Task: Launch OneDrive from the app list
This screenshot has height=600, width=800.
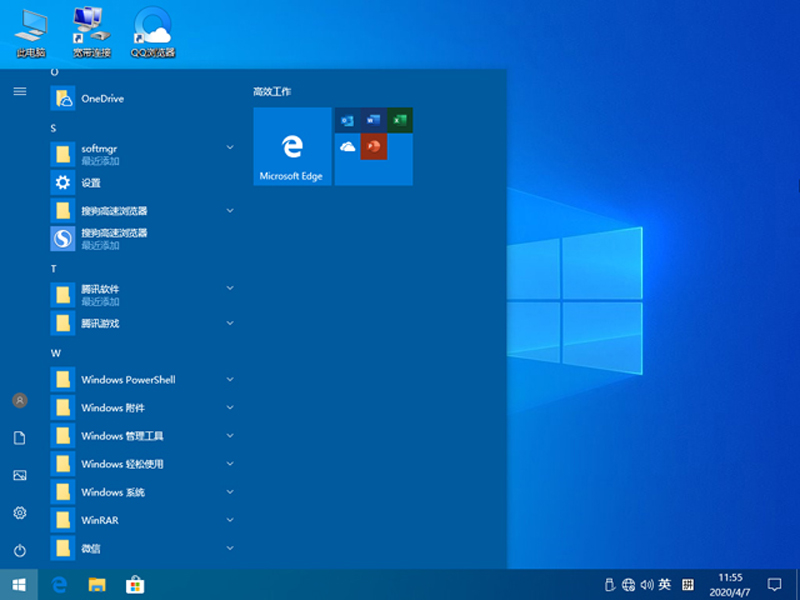Action: click(x=102, y=98)
